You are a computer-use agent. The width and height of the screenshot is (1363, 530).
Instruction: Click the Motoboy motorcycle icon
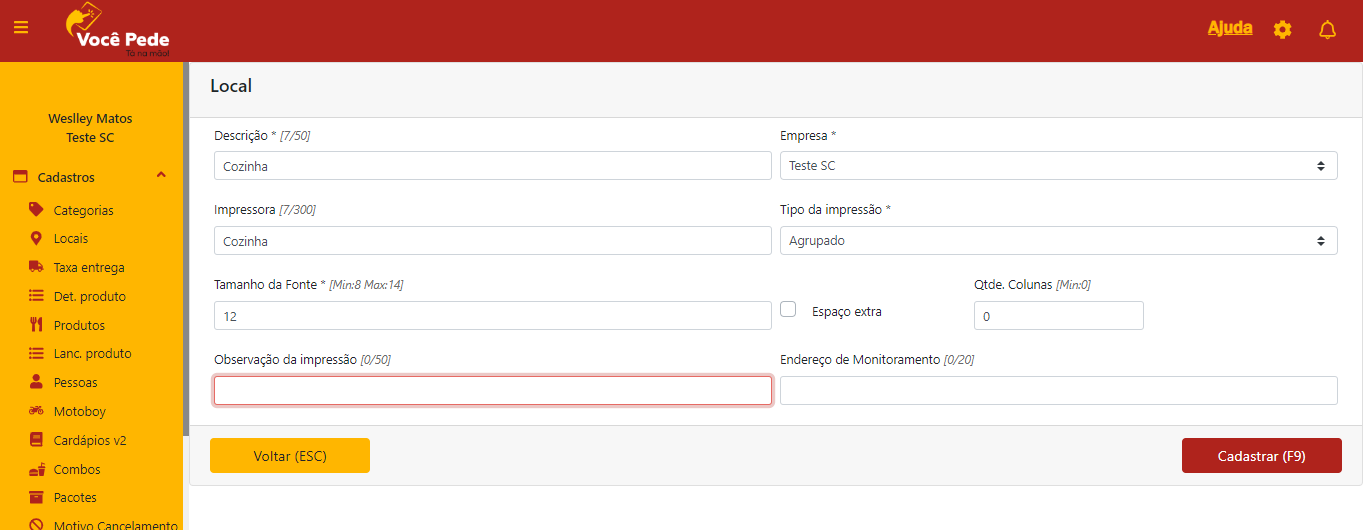pos(36,411)
